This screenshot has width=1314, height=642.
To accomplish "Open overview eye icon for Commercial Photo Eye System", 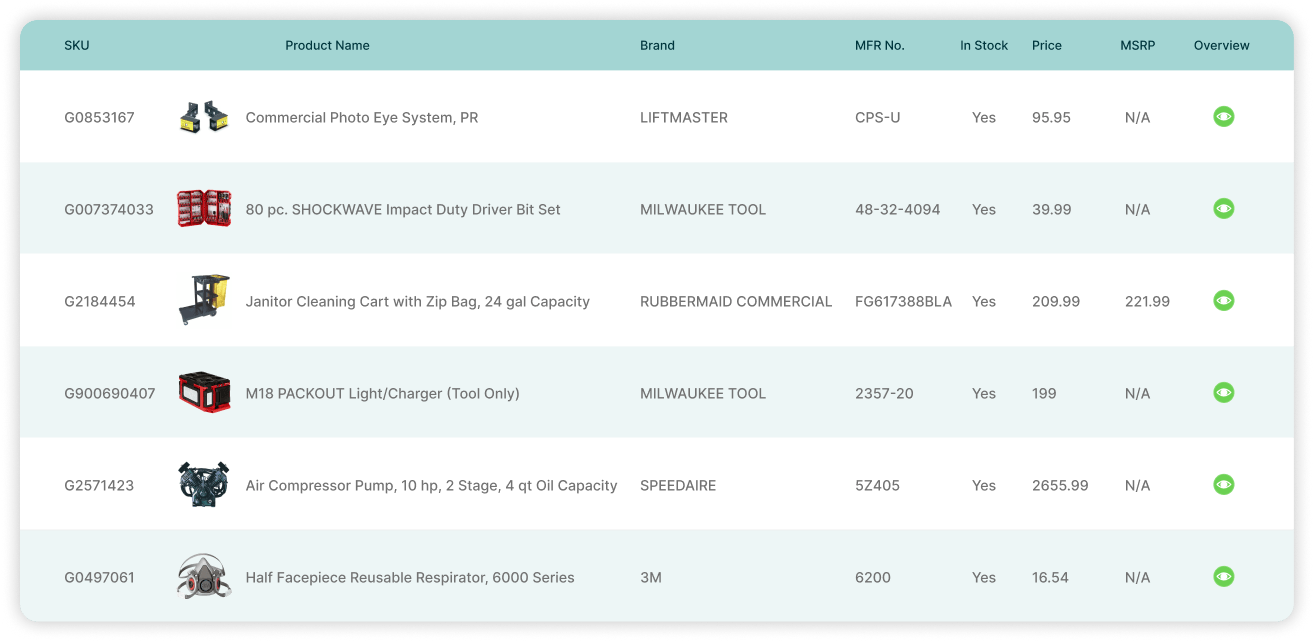I will (1223, 117).
